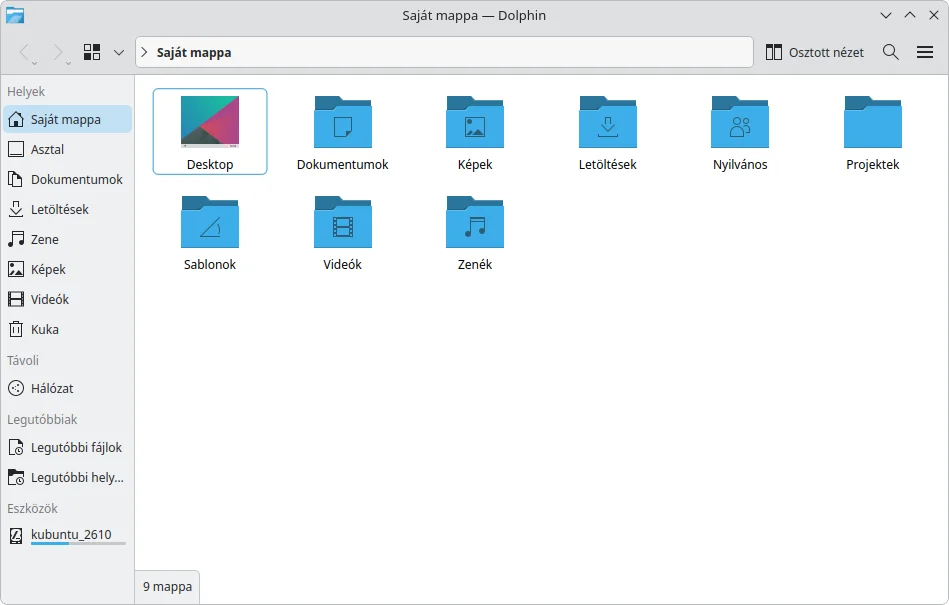The width and height of the screenshot is (949, 605).
Task: Select Saját mappa in Helyek sidebar
Action: click(67, 119)
